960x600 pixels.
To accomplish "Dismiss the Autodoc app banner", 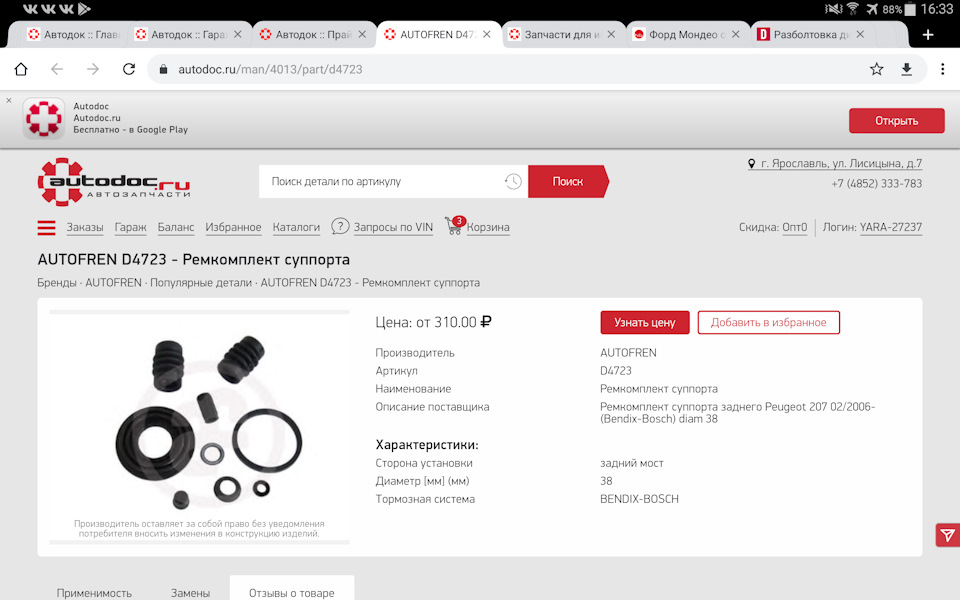I will click(x=9, y=100).
